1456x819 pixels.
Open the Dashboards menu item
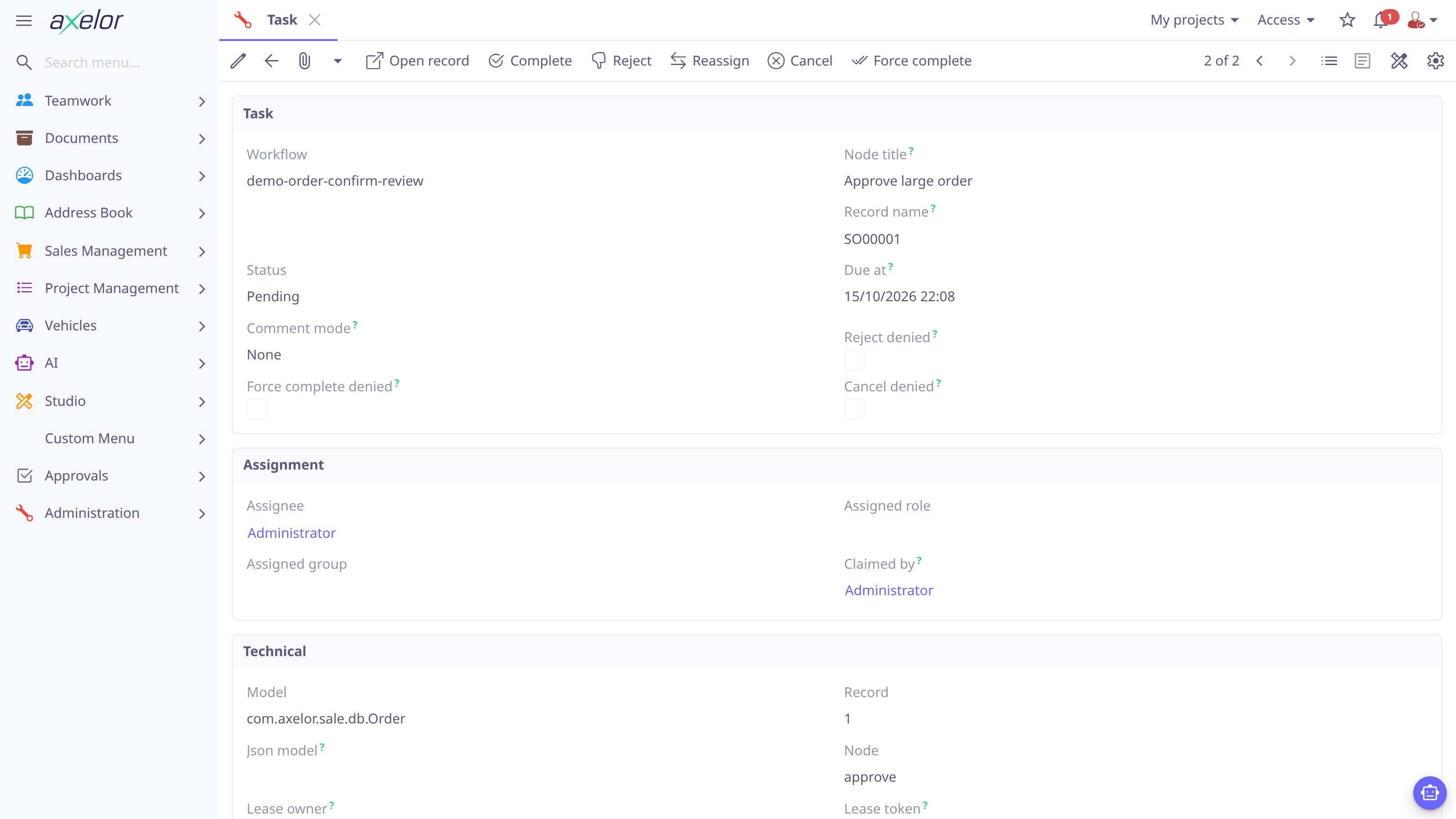pyautogui.click(x=110, y=175)
